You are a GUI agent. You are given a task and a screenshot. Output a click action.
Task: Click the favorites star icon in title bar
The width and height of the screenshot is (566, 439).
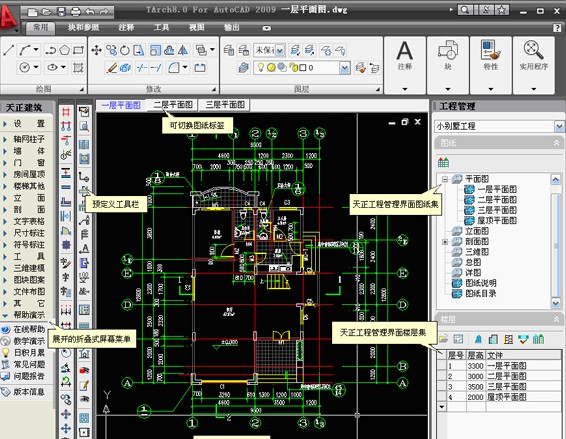click(x=502, y=10)
